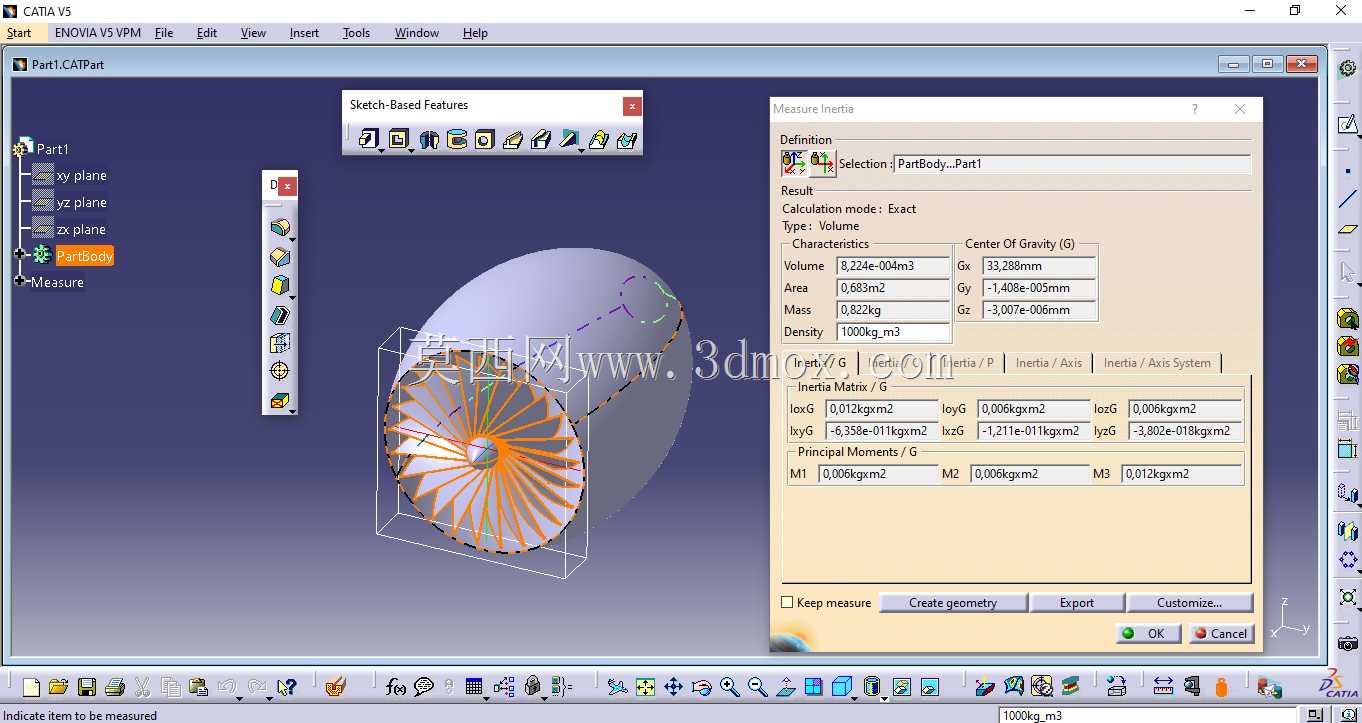This screenshot has height=723, width=1362.
Task: Switch to the Inertia / Axis System tab
Action: pyautogui.click(x=1157, y=363)
